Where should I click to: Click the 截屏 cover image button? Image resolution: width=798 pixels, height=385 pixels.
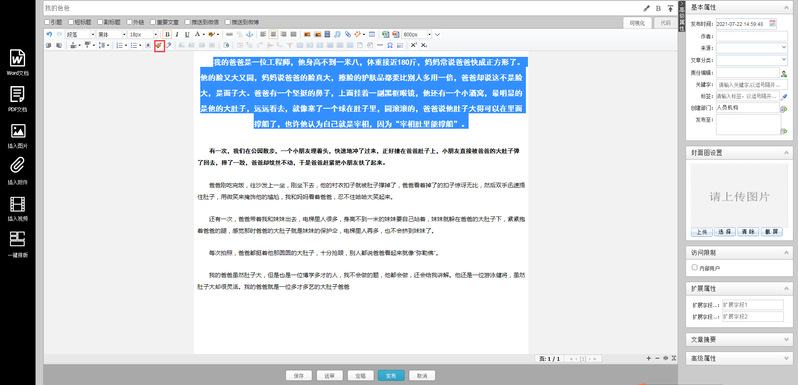(x=772, y=232)
